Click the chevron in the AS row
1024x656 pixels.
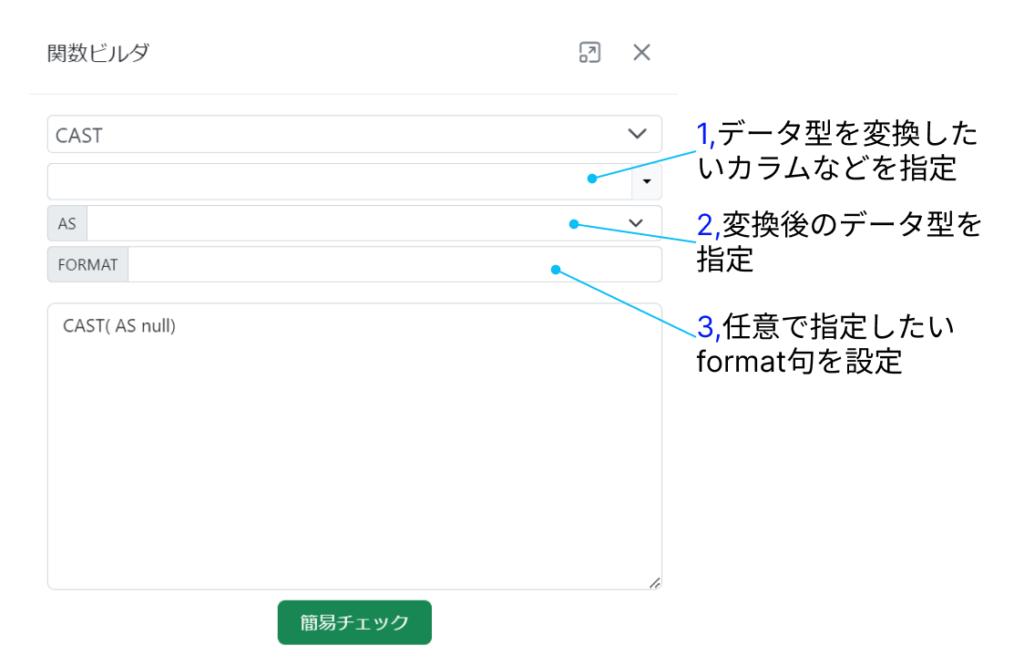pos(634,223)
